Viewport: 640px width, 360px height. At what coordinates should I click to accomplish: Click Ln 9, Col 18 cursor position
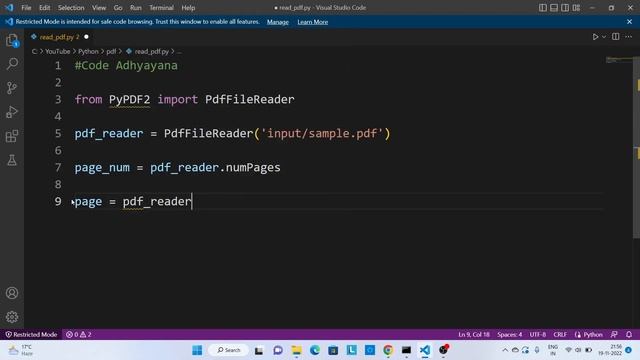click(474, 334)
